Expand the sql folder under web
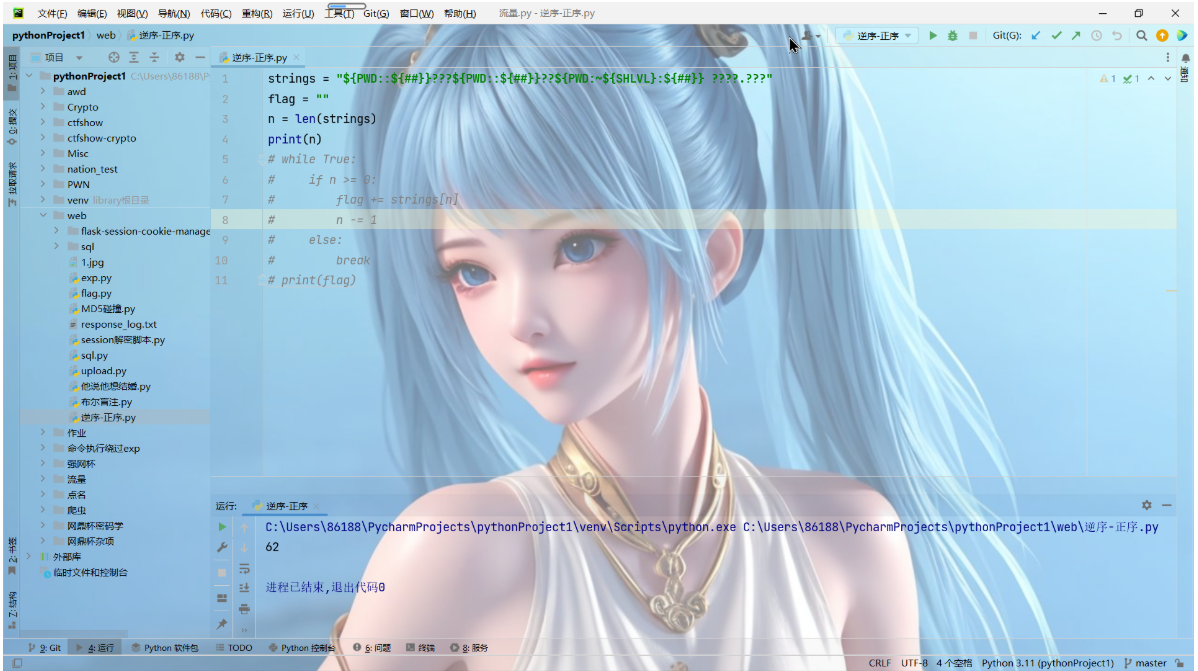This screenshot has height=671, width=1198. [57, 246]
